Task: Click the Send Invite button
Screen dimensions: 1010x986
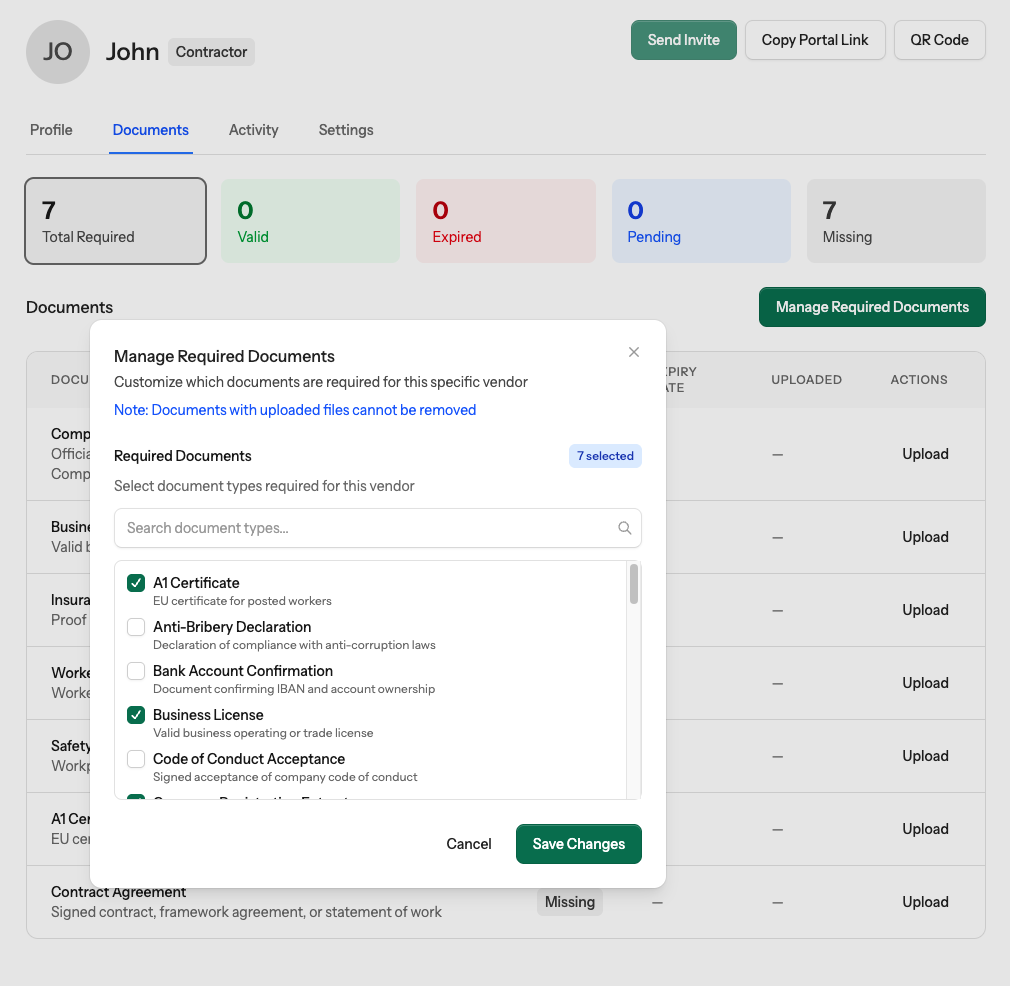Action: pos(683,40)
